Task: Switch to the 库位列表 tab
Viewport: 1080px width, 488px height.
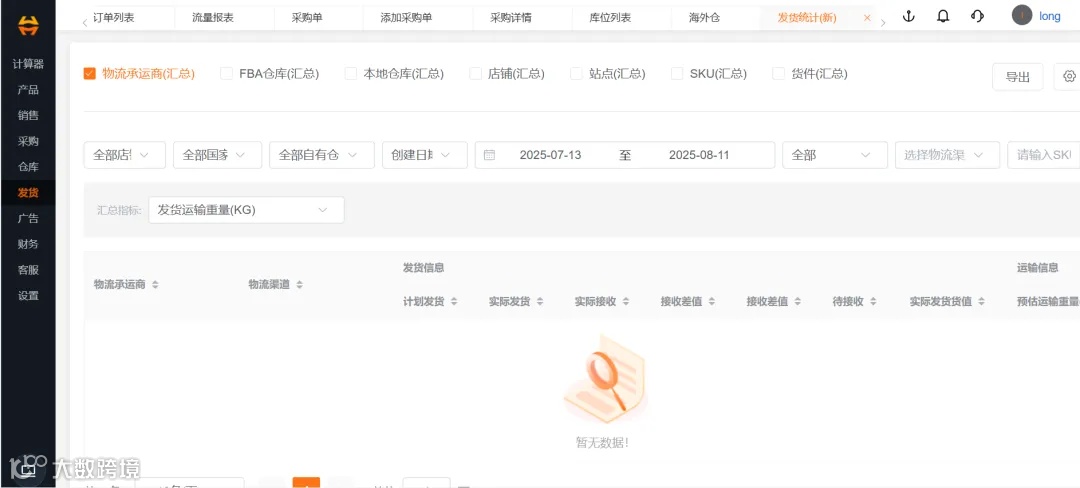Action: (x=610, y=18)
